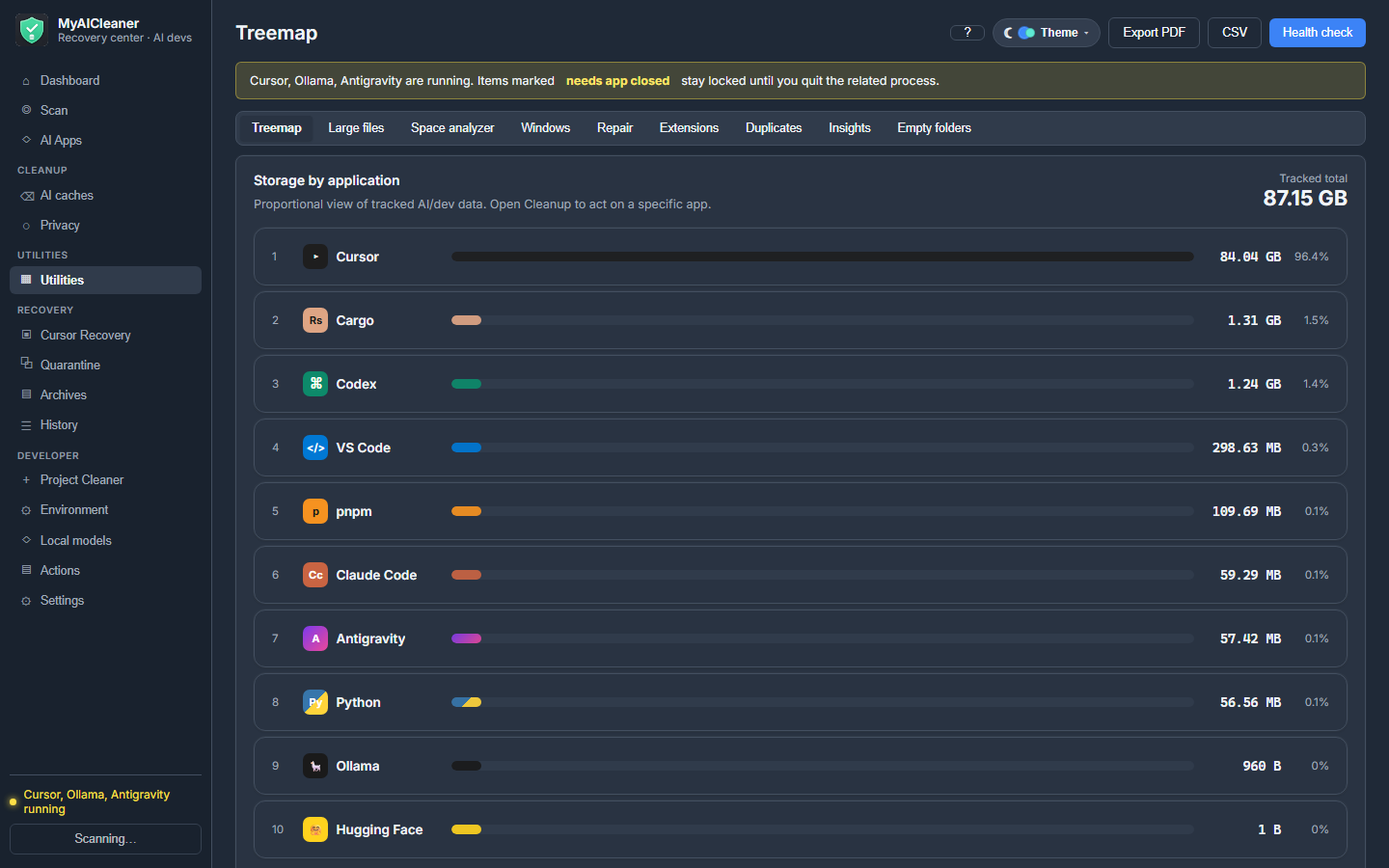Export data with the CSV button

click(x=1235, y=33)
